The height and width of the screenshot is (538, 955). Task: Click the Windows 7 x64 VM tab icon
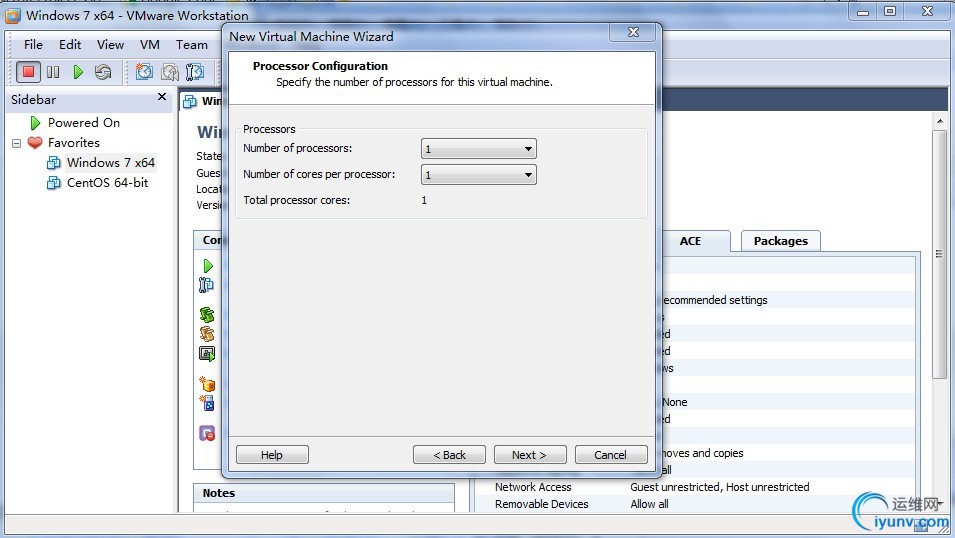pyautogui.click(x=189, y=101)
